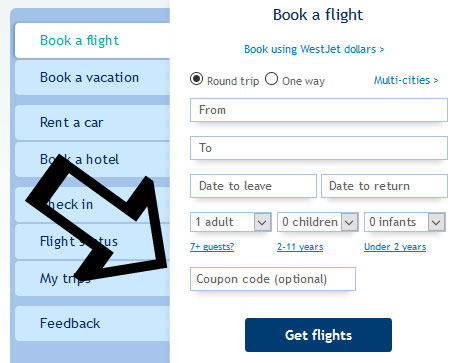Click the 2-11 years link

[300, 247]
